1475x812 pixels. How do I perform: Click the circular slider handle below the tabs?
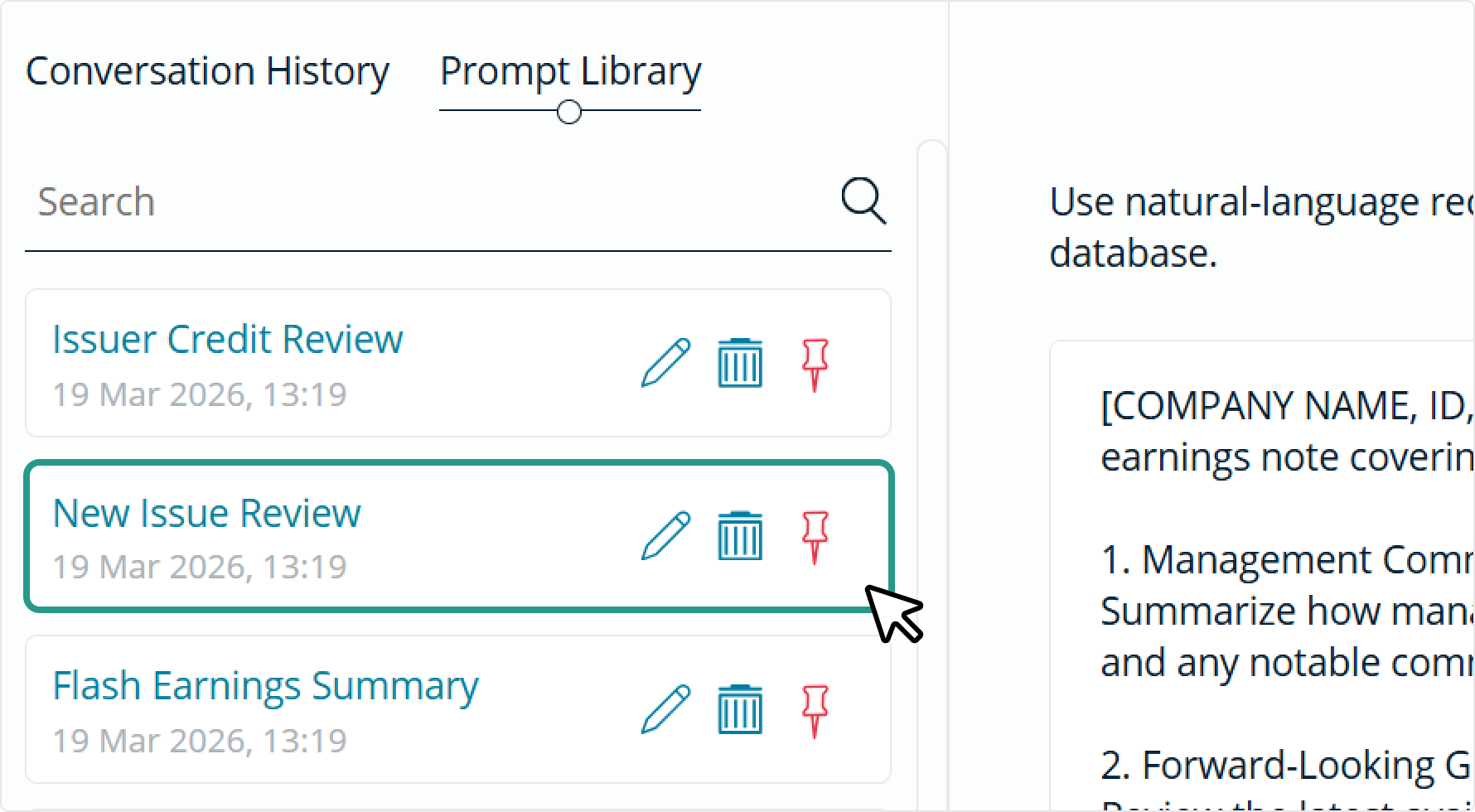(x=569, y=110)
